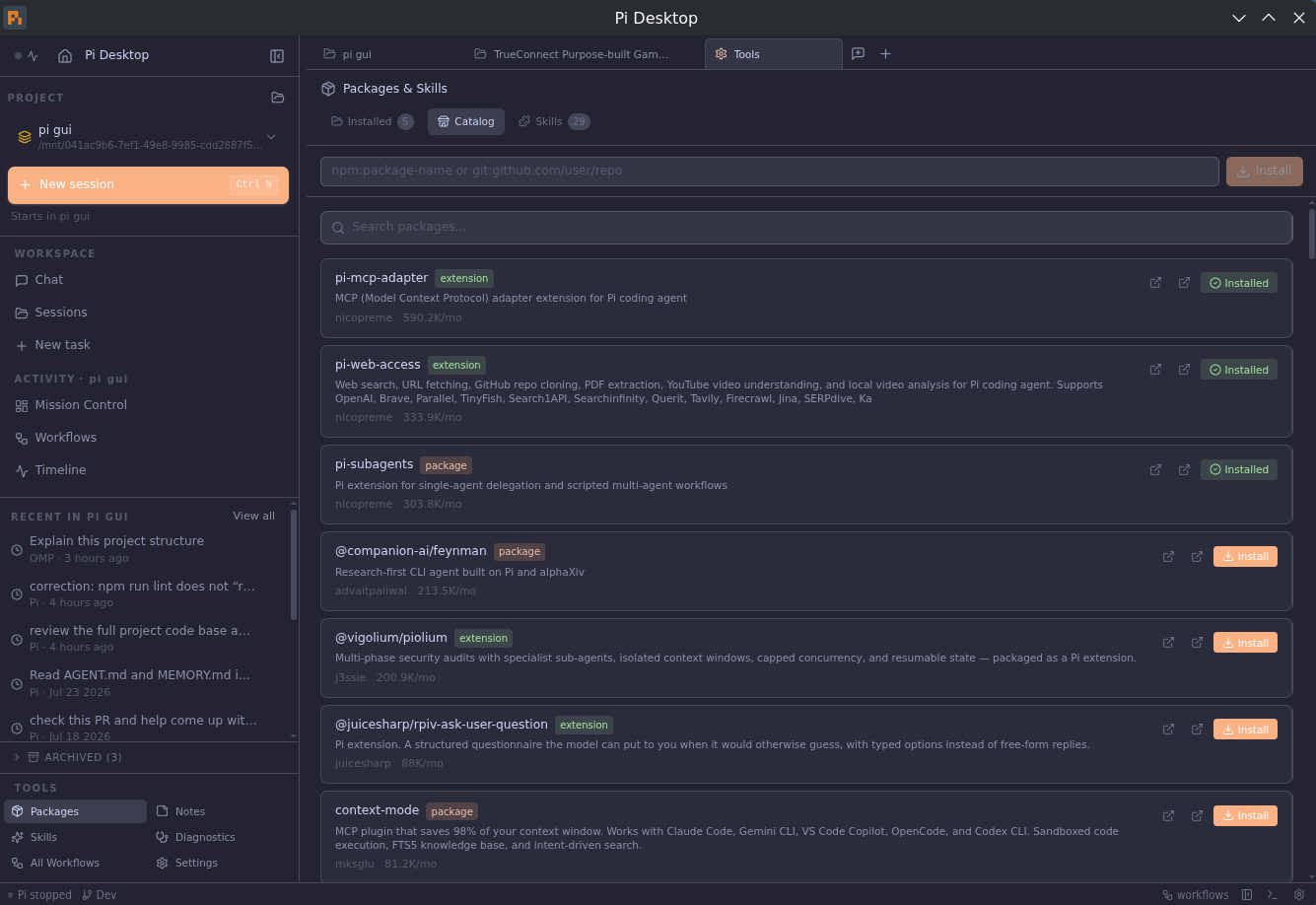Install @juicesharp/rpiv-ask-user-question extension
Image resolution: width=1316 pixels, height=905 pixels.
[1245, 730]
